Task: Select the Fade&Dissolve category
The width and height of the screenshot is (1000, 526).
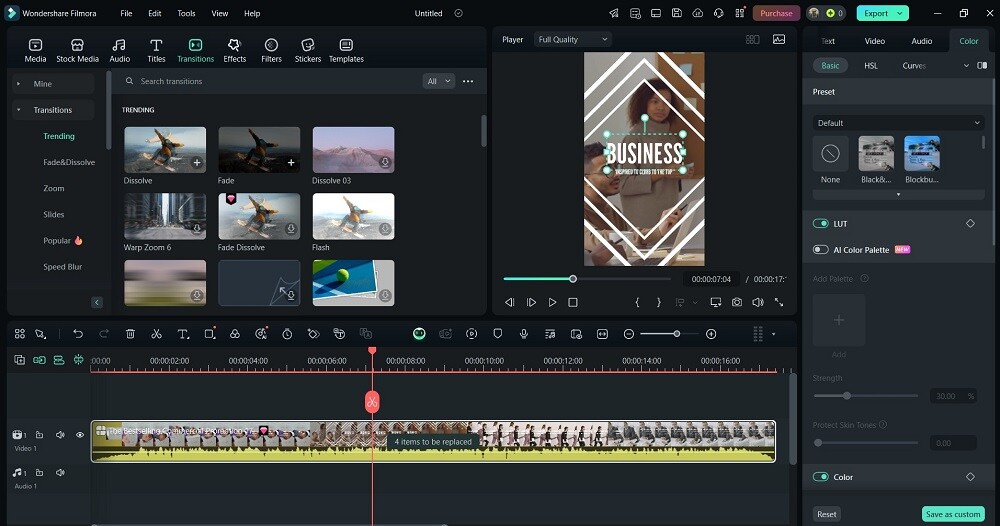Action: pyautogui.click(x=69, y=162)
